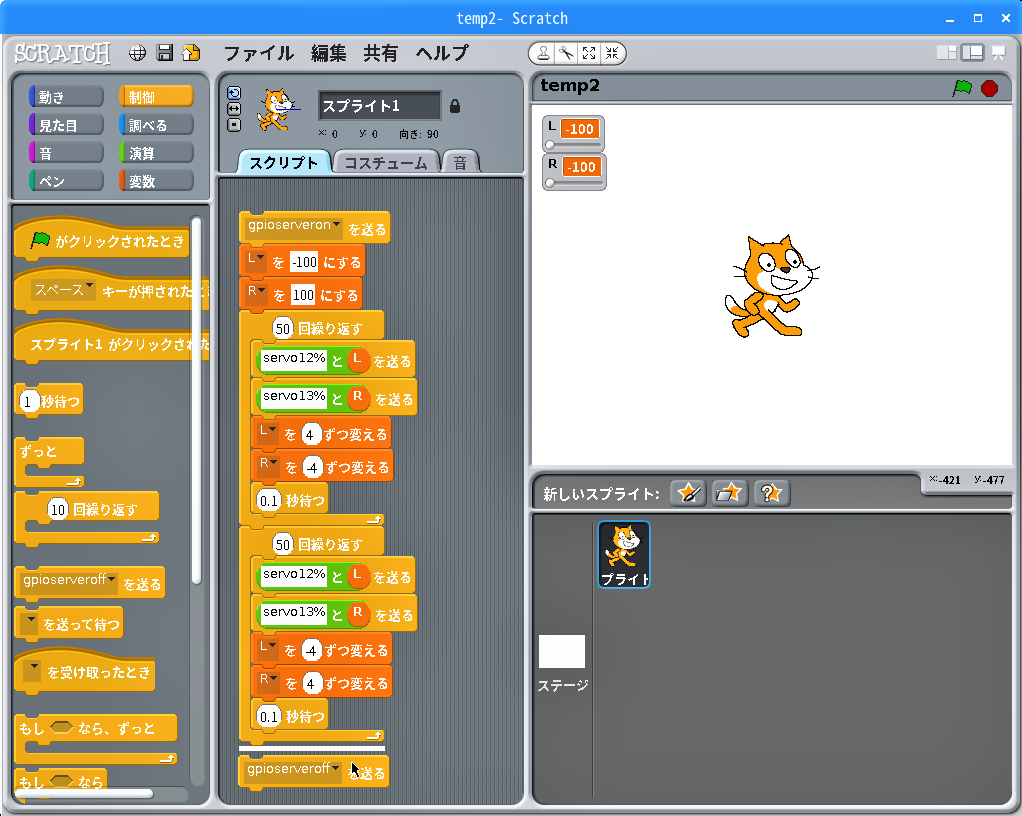Click the green flag to start
The width and height of the screenshot is (1022, 816).
(962, 88)
